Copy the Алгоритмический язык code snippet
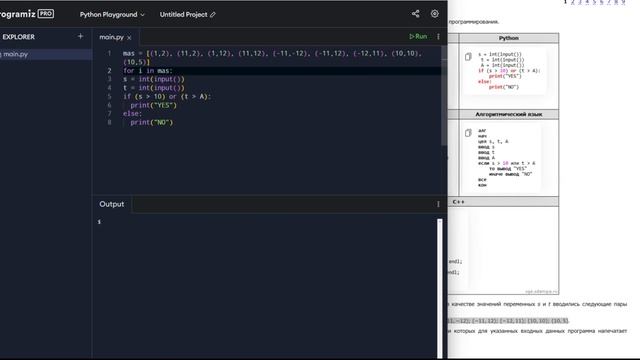The height and width of the screenshot is (360, 640). pyautogui.click(x=468, y=133)
